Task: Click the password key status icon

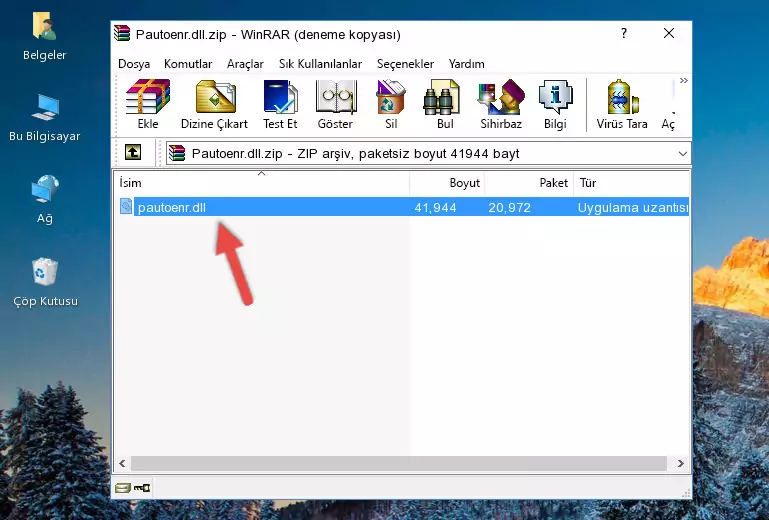Action: (142, 488)
